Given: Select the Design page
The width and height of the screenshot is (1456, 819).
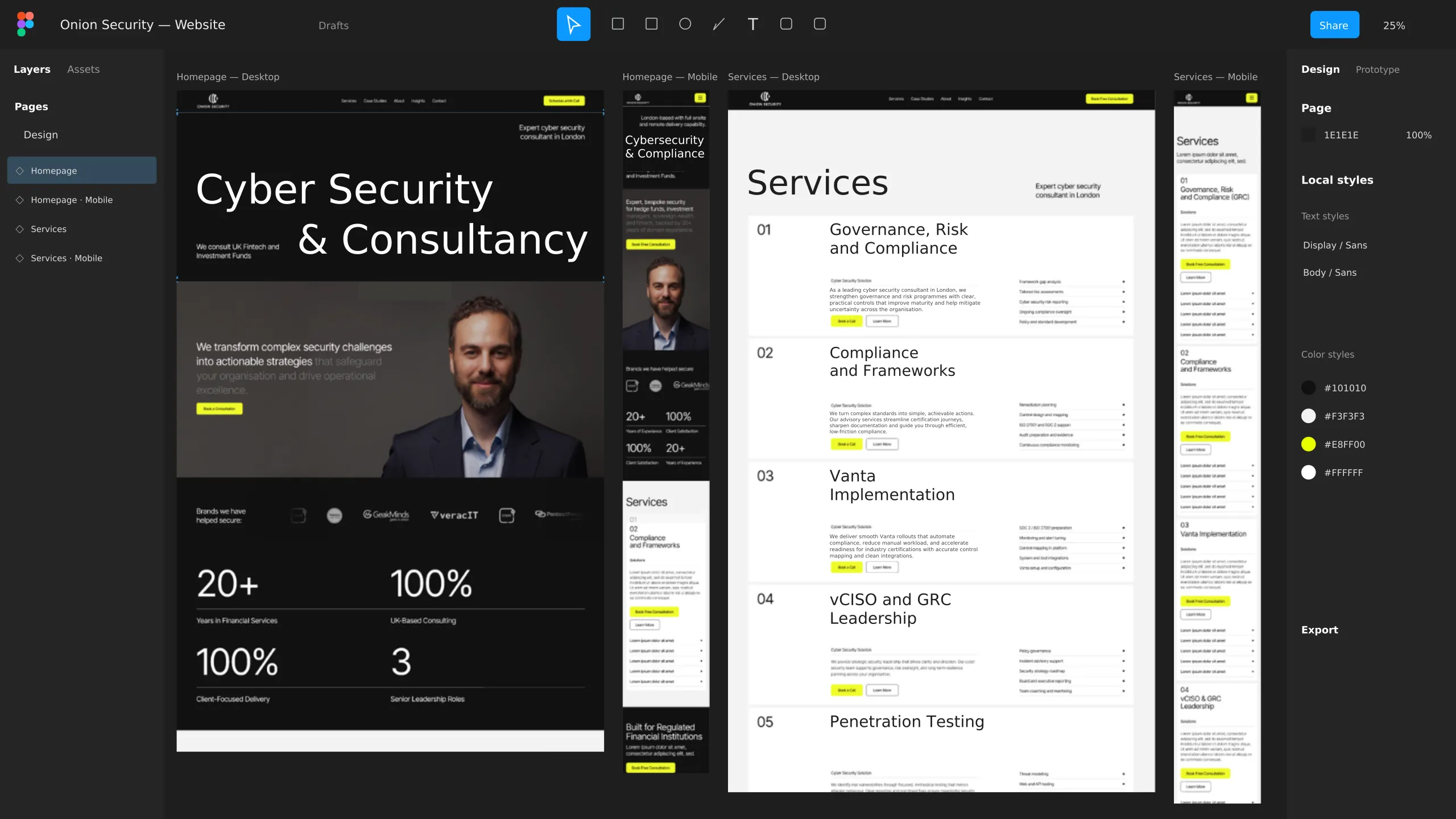Looking at the screenshot, I should tap(40, 135).
